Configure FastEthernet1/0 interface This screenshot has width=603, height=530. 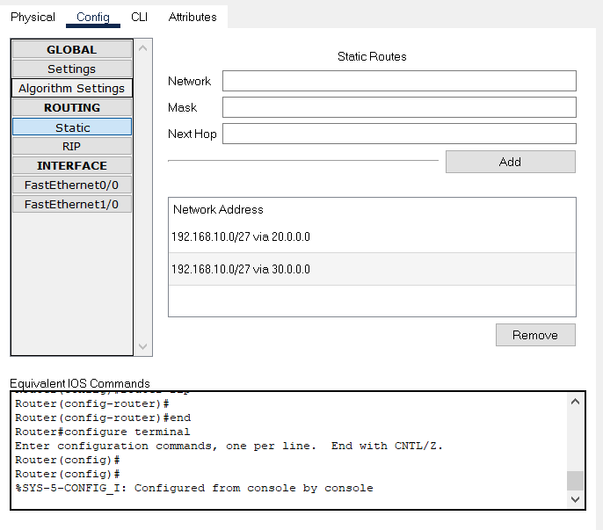coord(72,204)
